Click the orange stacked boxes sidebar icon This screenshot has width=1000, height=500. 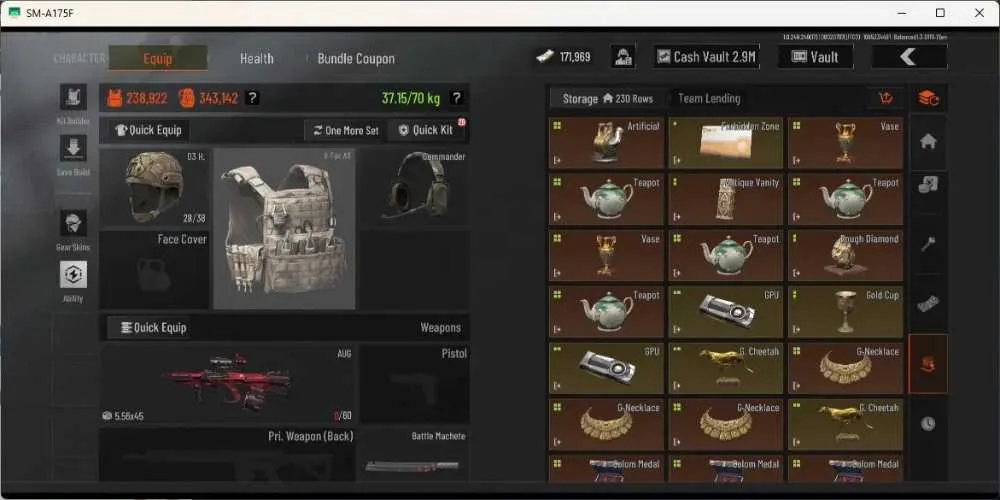tap(928, 98)
